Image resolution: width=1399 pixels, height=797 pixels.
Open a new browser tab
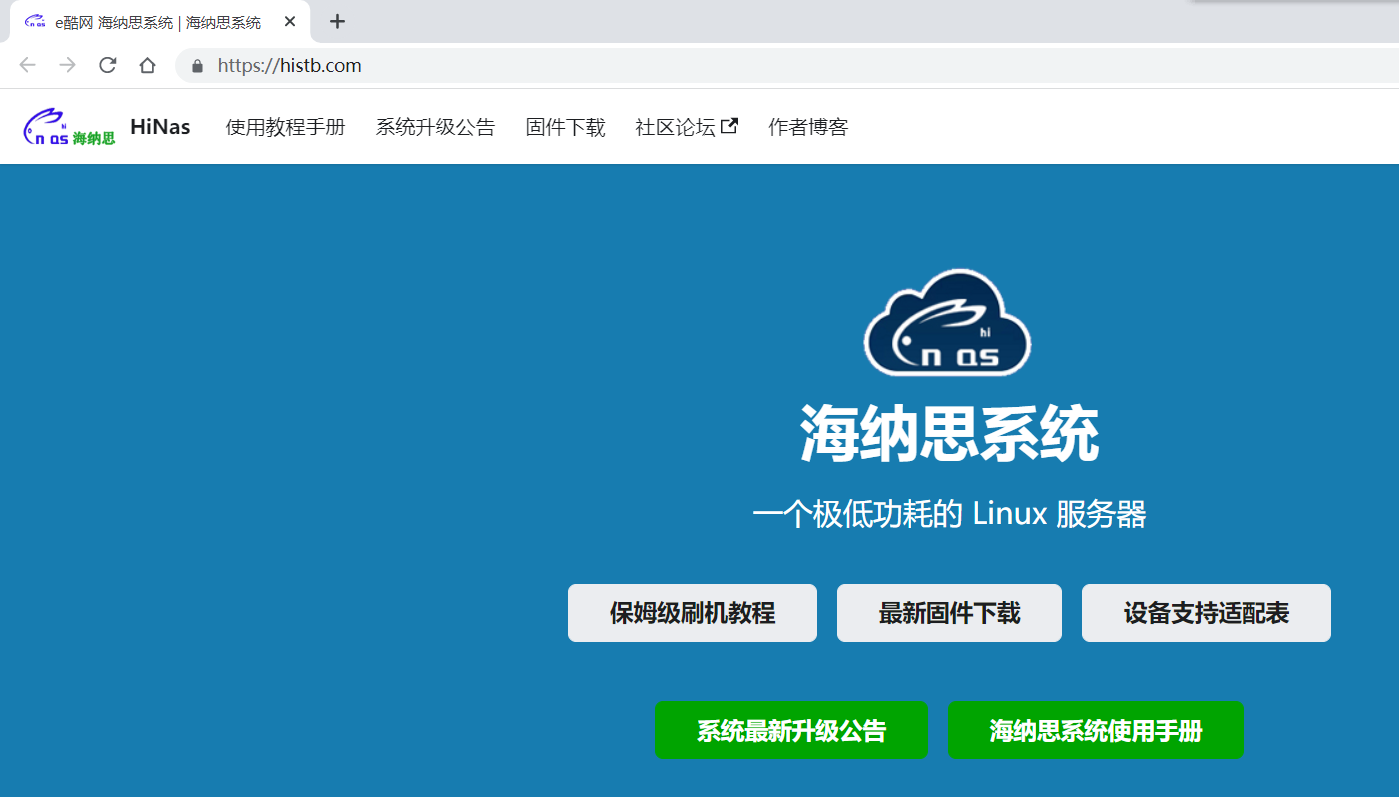coord(337,21)
